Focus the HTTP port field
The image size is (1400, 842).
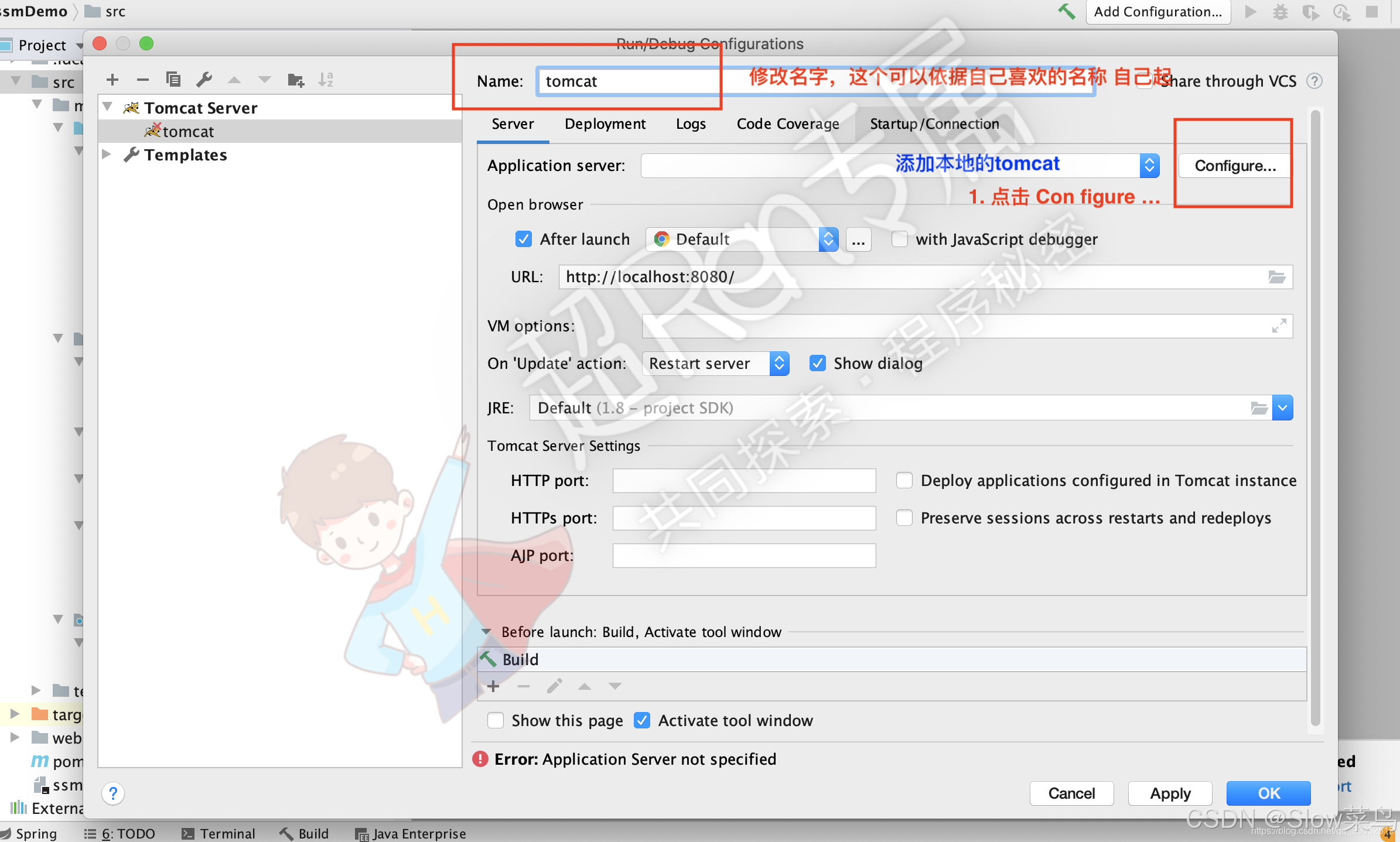[744, 481]
